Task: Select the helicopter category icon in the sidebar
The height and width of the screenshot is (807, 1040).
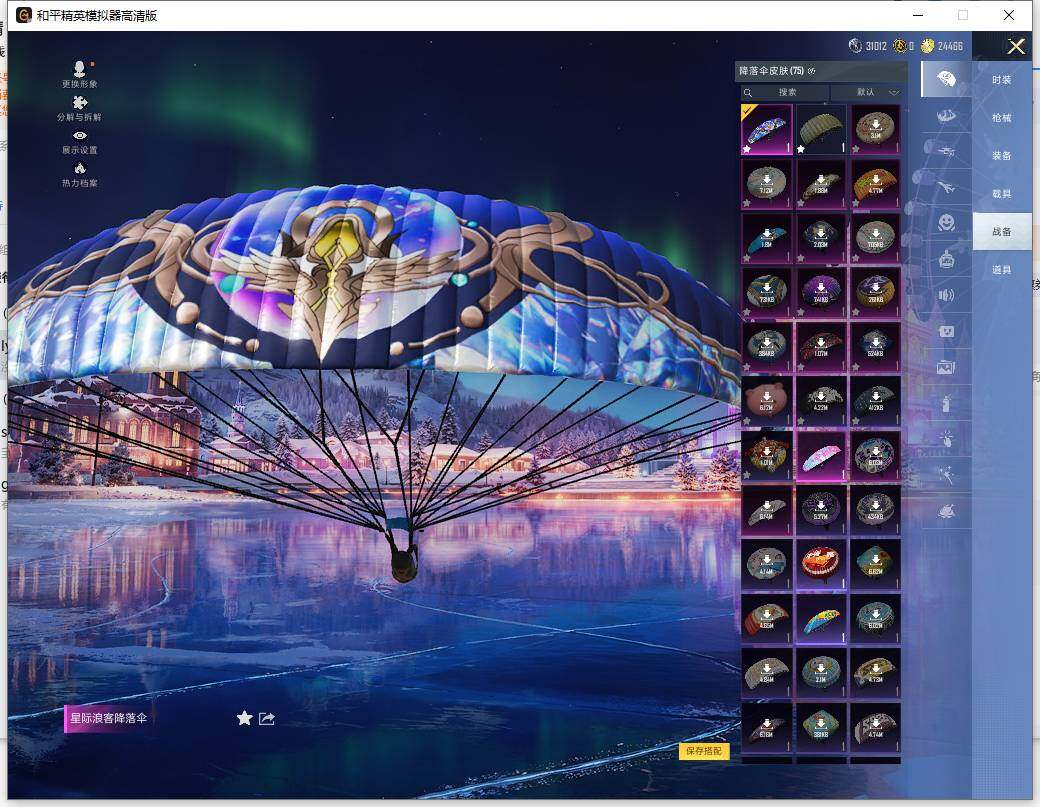Action: pos(946,152)
